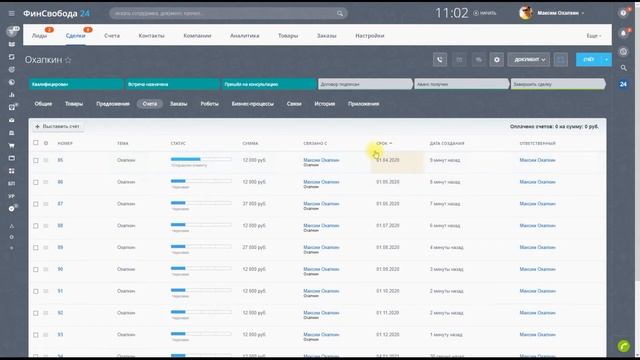Screen dimensions: 640x360
Task: Click the user avatar photo
Action: click(x=526, y=13)
